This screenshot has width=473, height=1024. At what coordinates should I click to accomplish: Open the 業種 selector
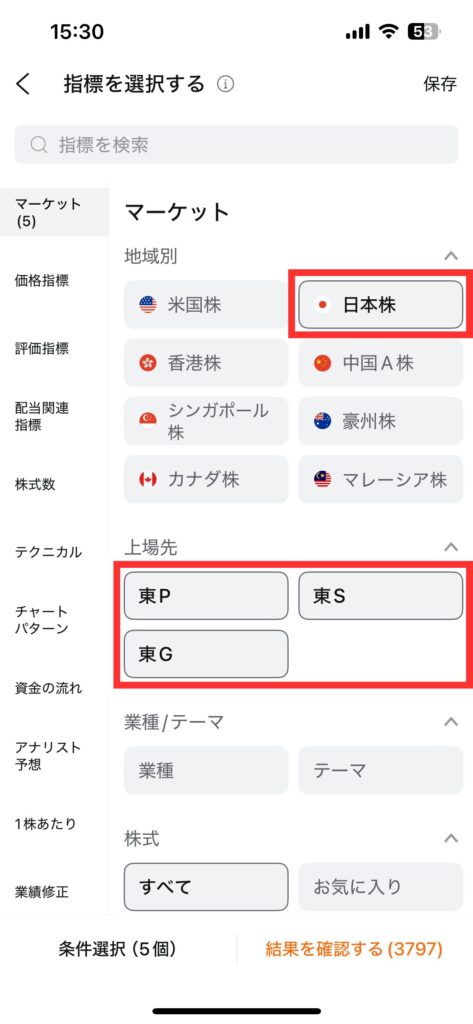(x=206, y=771)
